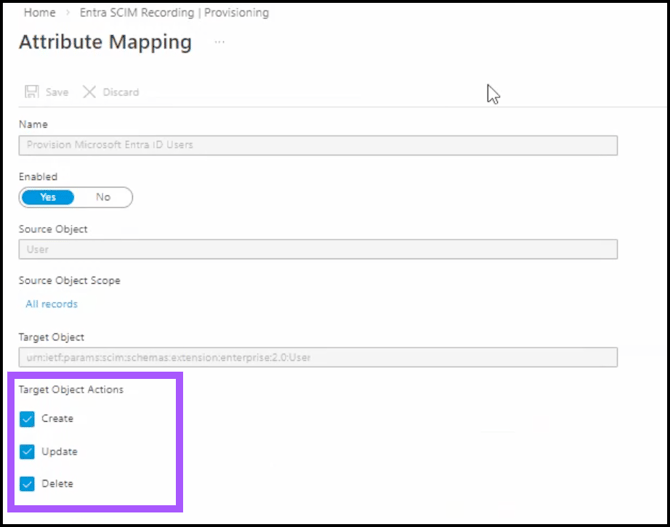Open the All records scope link
This screenshot has width=670, height=527.
[51, 304]
